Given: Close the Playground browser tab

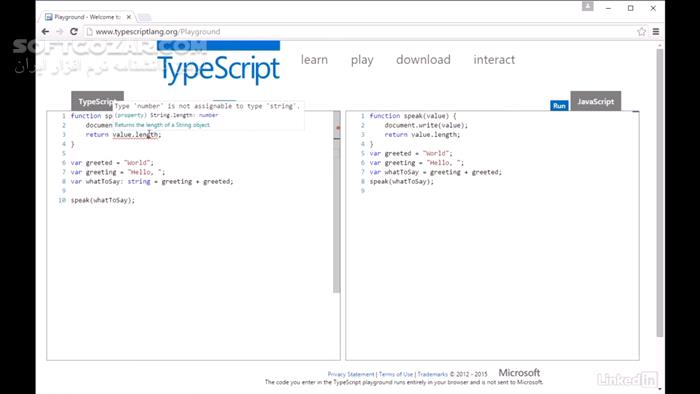Looking at the screenshot, I should (x=129, y=17).
